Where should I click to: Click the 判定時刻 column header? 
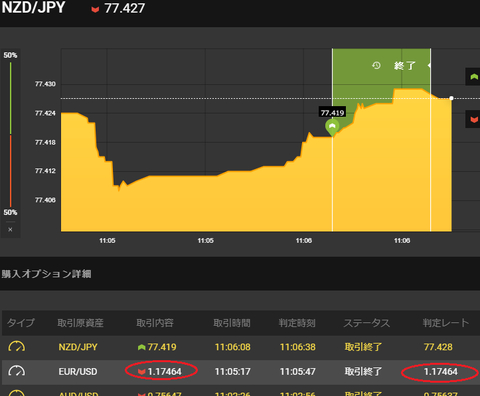tap(297, 323)
